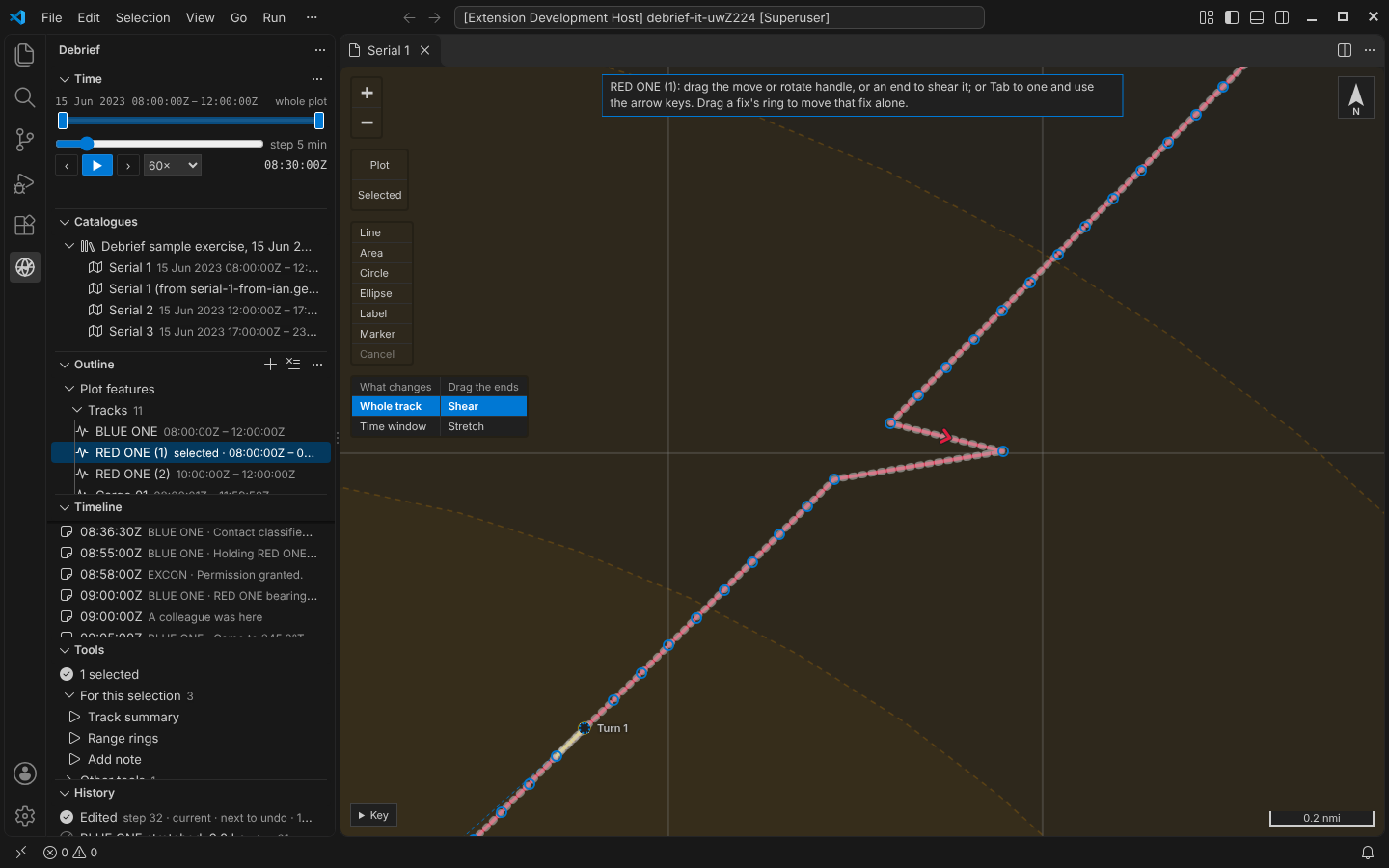
Task: Click the add plus icon in Outline header
Action: tap(270, 365)
